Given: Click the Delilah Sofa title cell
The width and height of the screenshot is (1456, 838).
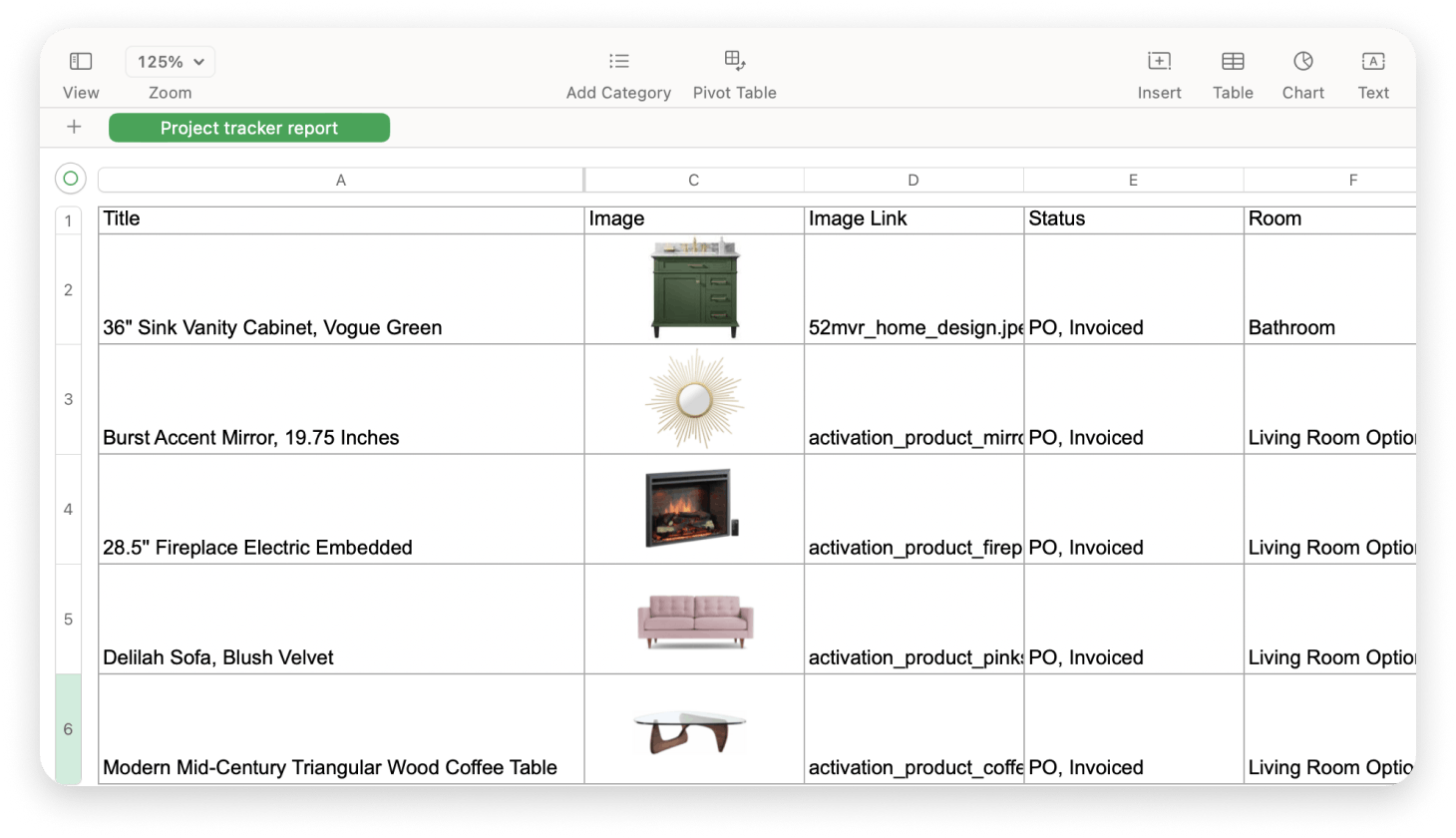Looking at the screenshot, I should click(339, 620).
